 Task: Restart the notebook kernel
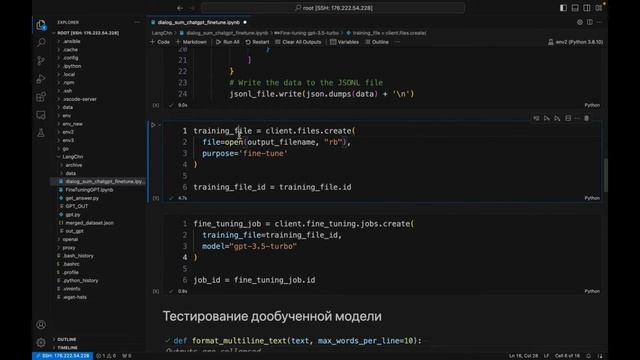click(x=258, y=42)
